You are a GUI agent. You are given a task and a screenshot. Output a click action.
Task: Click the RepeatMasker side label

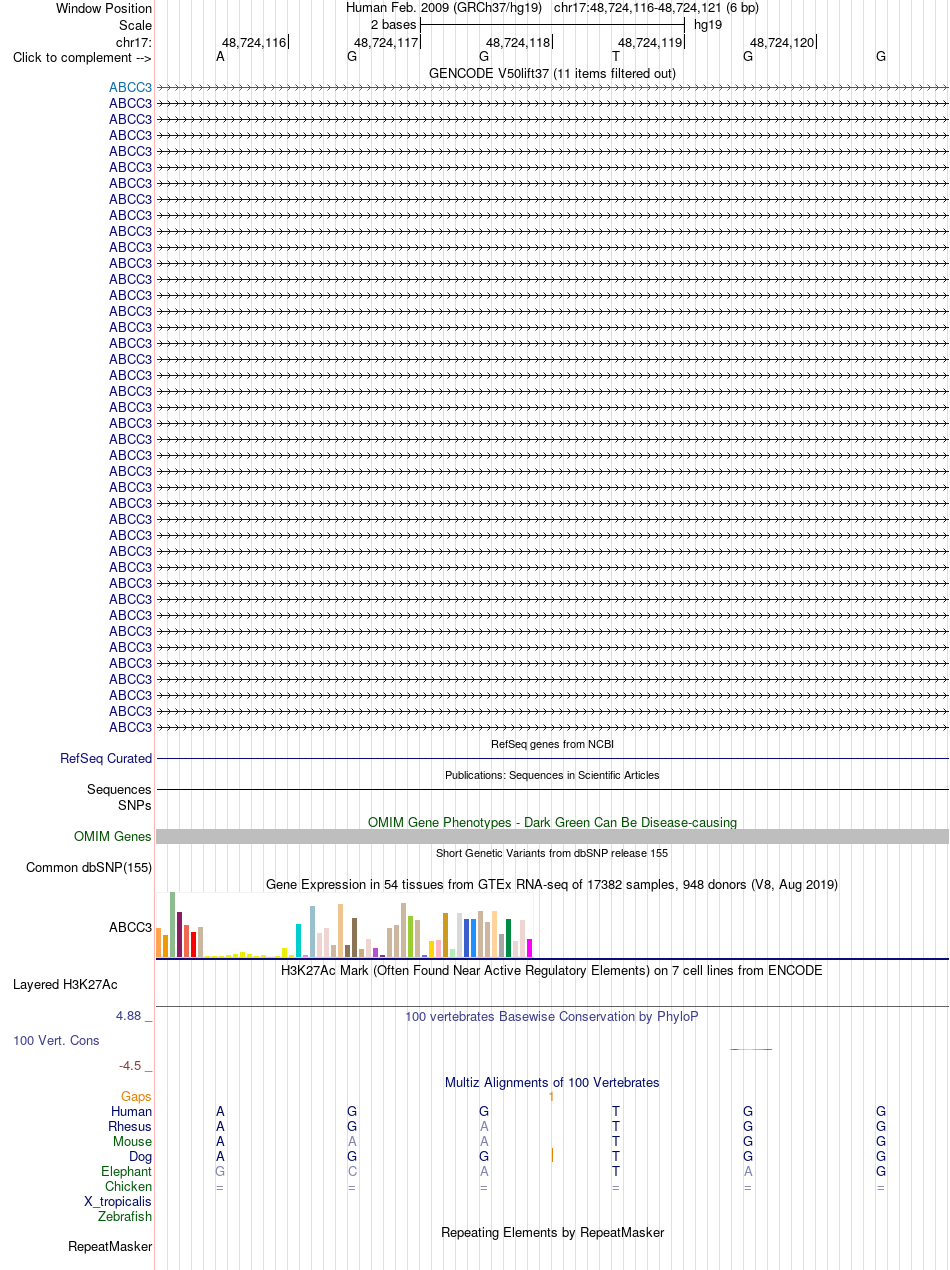[110, 1246]
